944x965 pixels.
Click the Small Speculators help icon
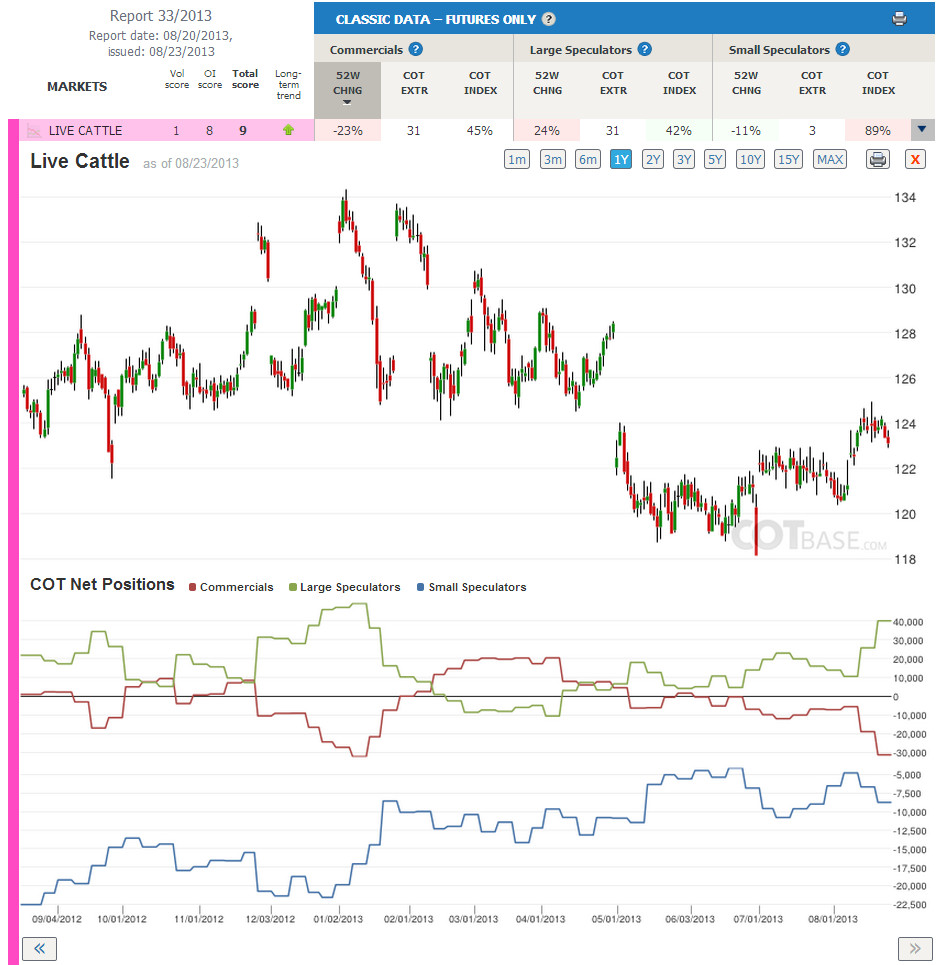[x=843, y=49]
